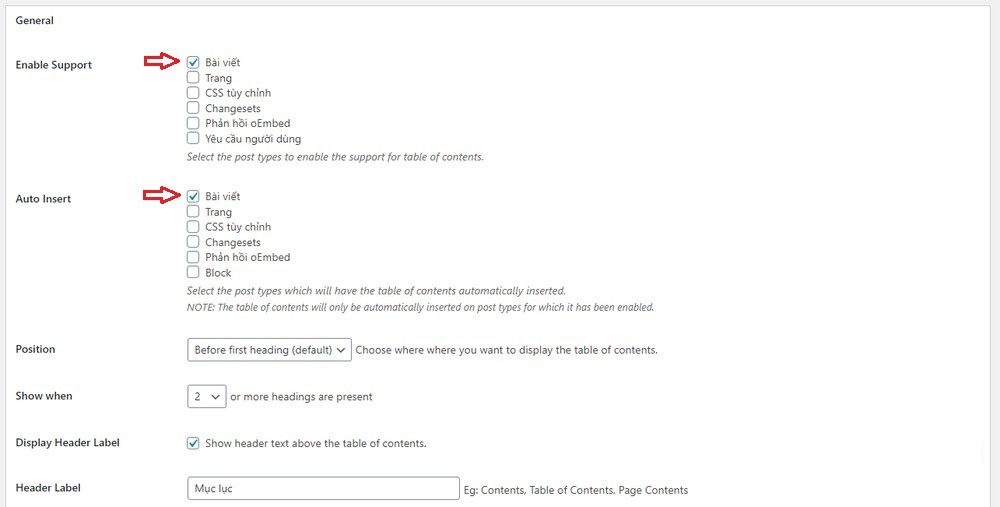Click the red arrow beside Enable Support

(160, 62)
